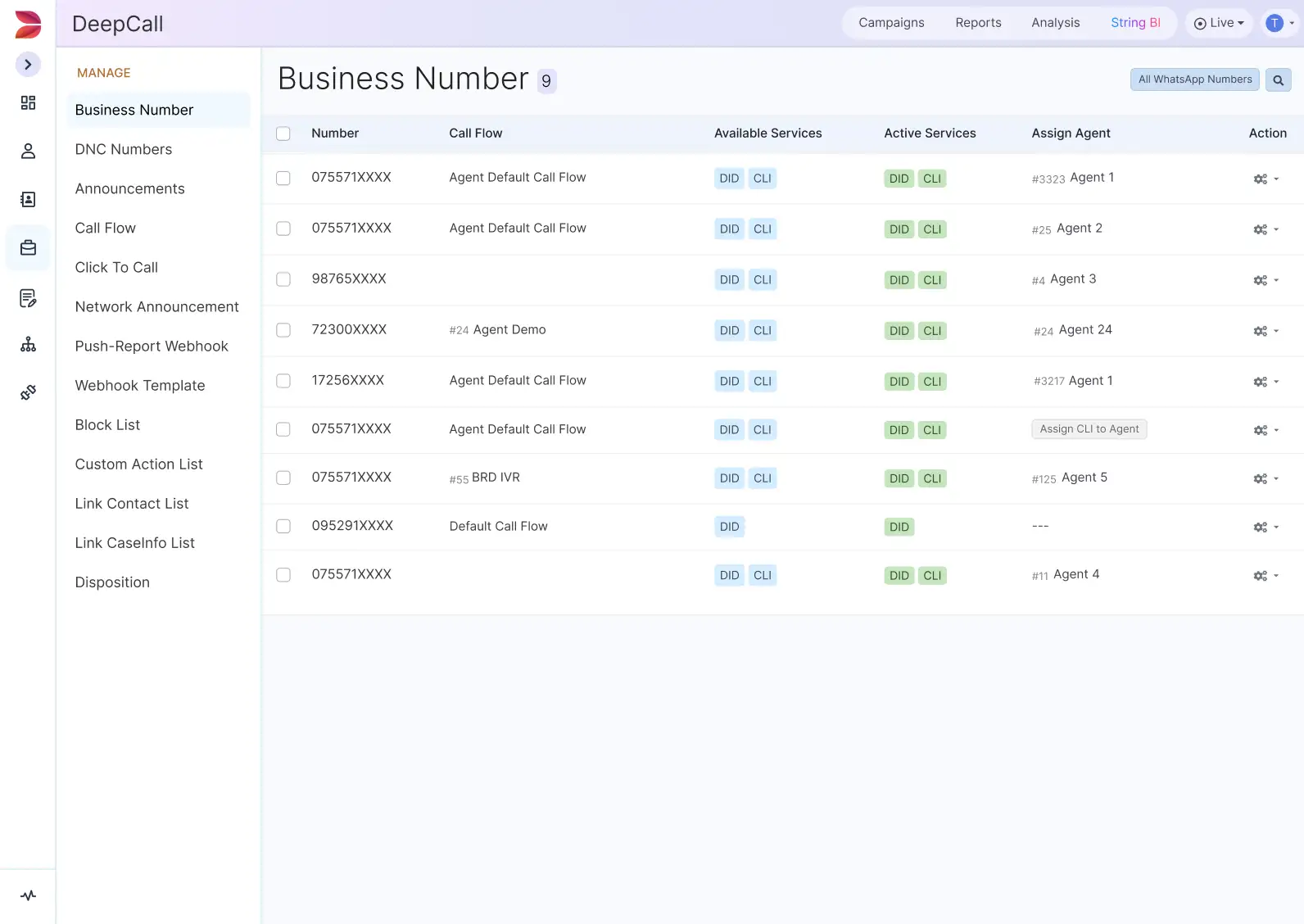Open the contact book icon in sidebar
Viewport: 1304px width, 924px height.
click(x=28, y=199)
